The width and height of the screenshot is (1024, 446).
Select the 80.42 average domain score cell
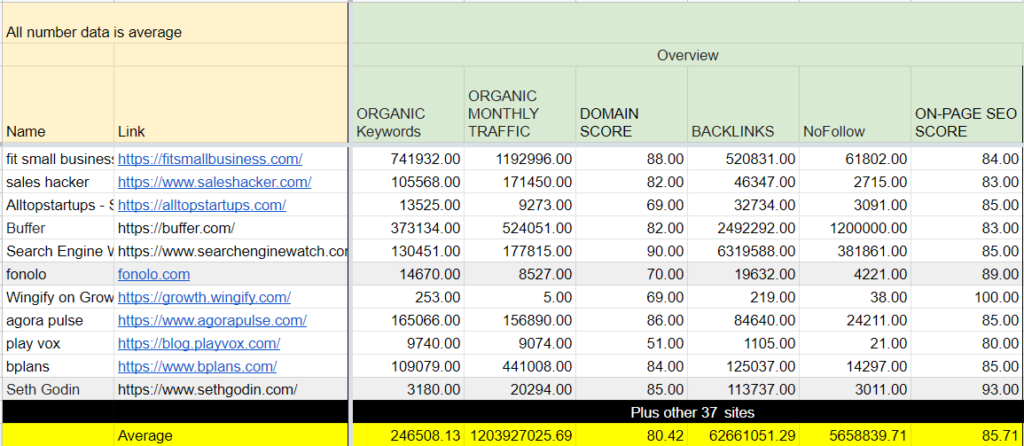click(x=632, y=436)
